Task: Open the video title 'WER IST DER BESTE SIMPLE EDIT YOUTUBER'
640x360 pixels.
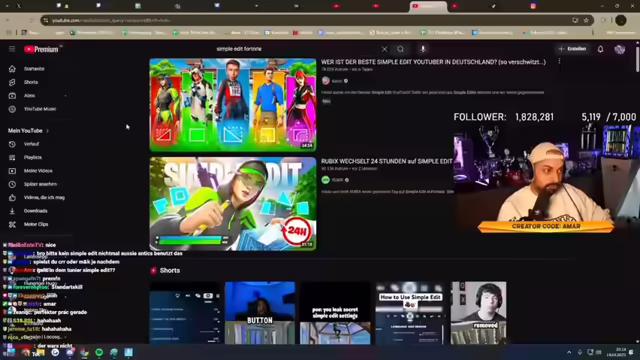Action: [433, 62]
